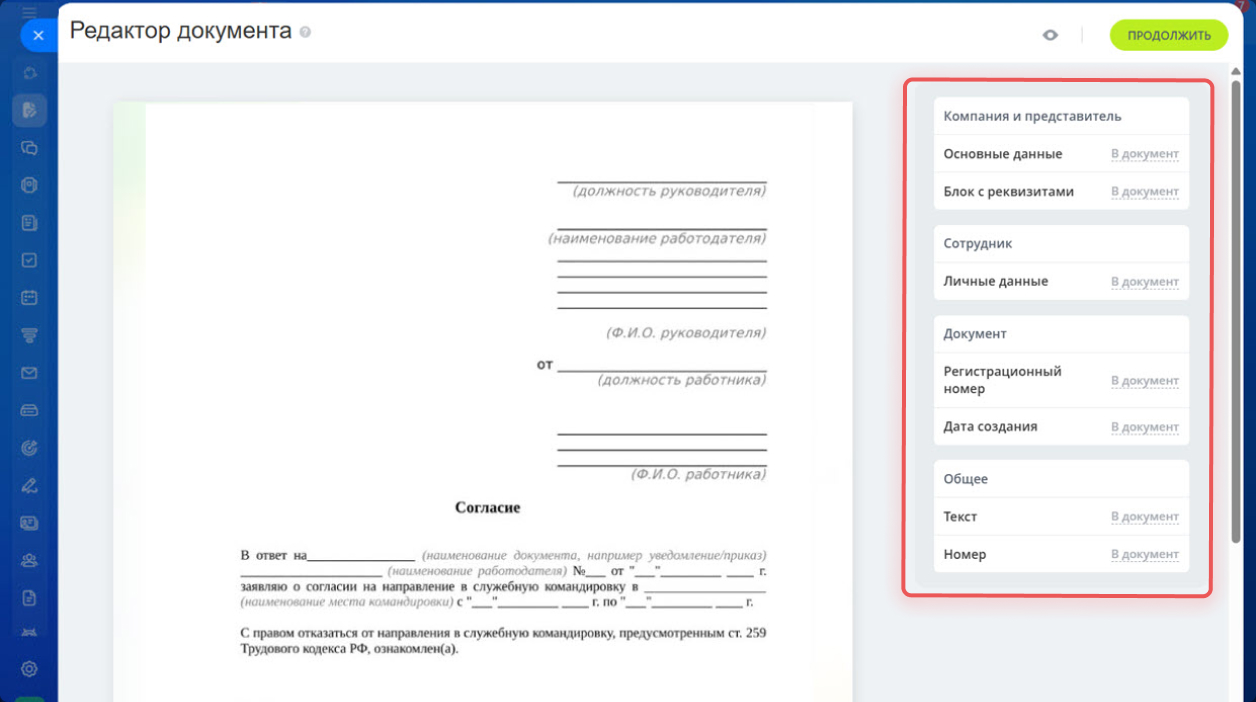
Task: Toggle document preview with the eye icon
Action: [x=1050, y=35]
